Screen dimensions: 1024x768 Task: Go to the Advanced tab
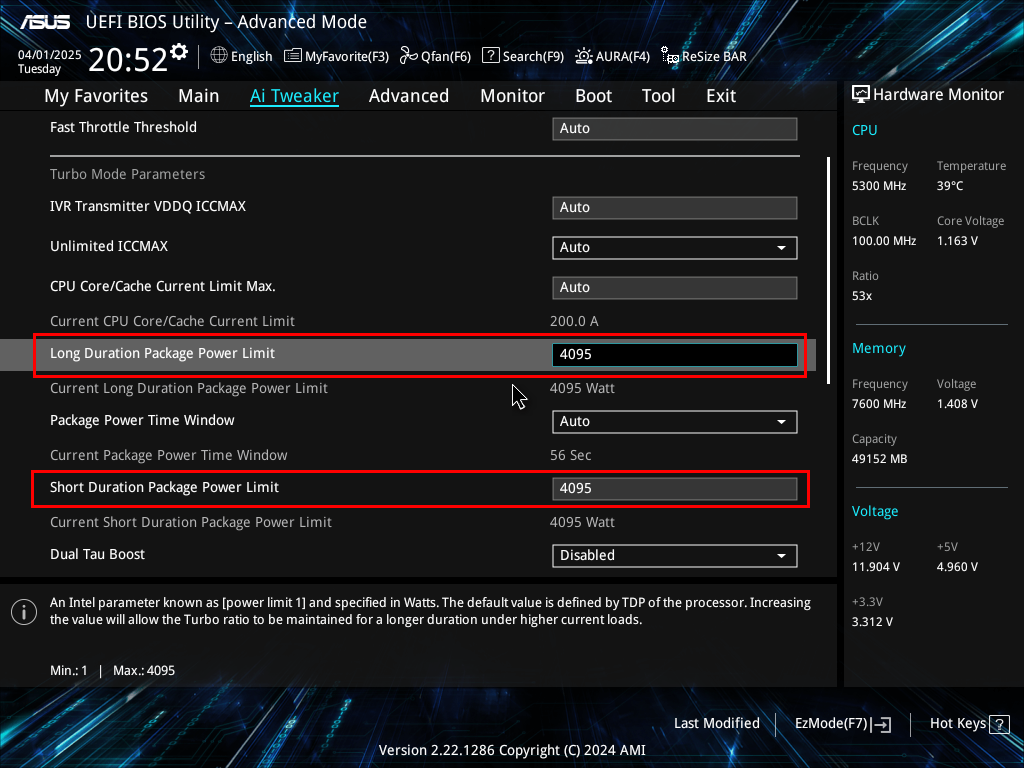tap(409, 96)
